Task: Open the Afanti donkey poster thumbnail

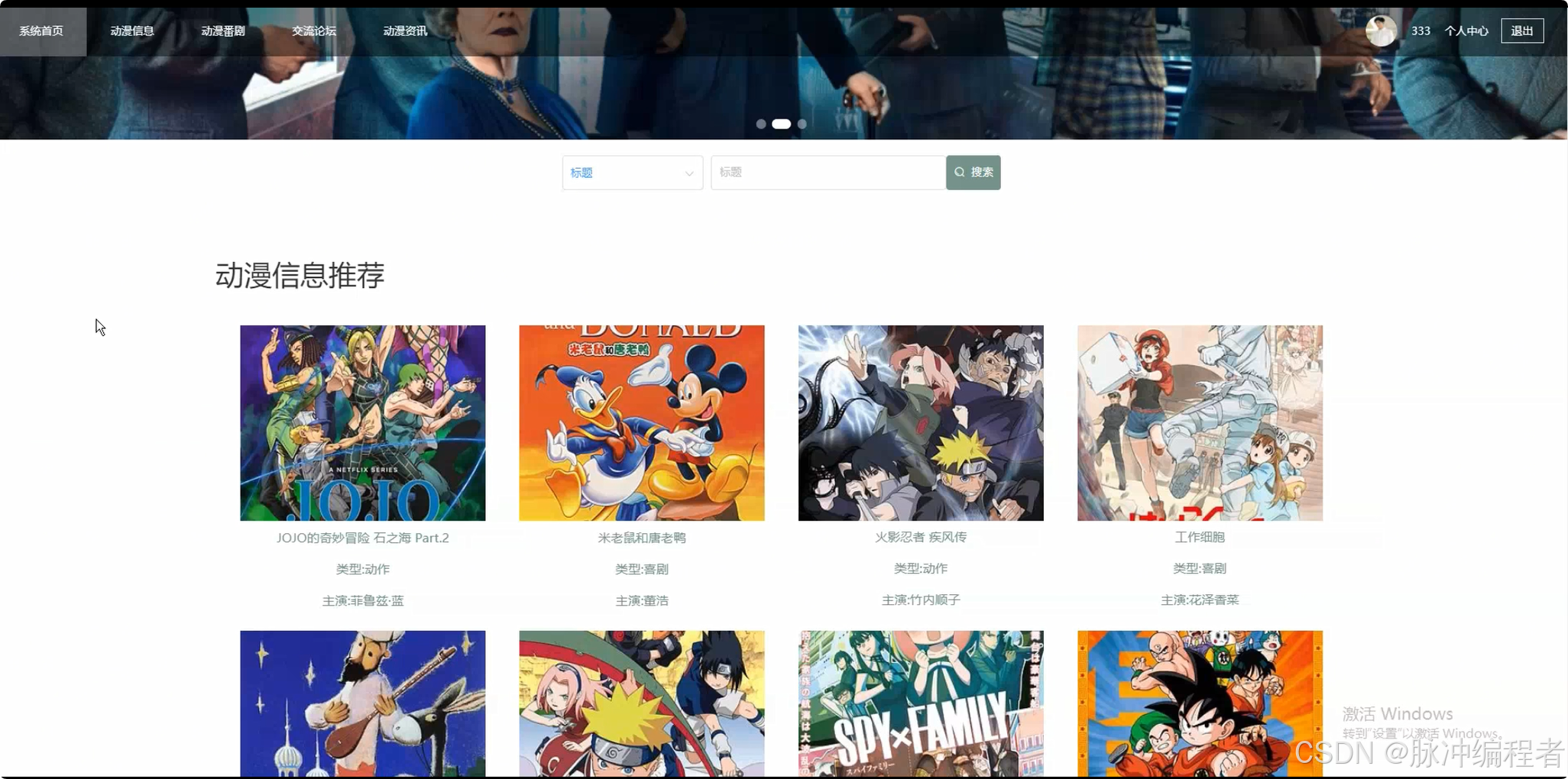Action: (x=362, y=704)
